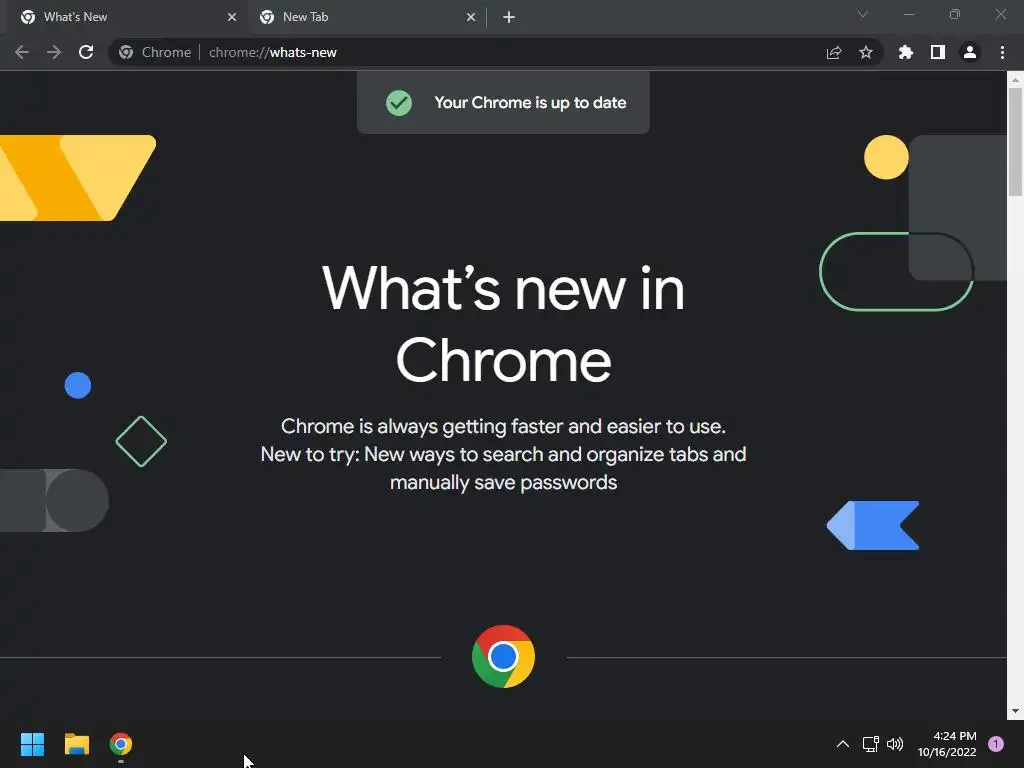
Task: Reload the What's New page
Action: 86,52
